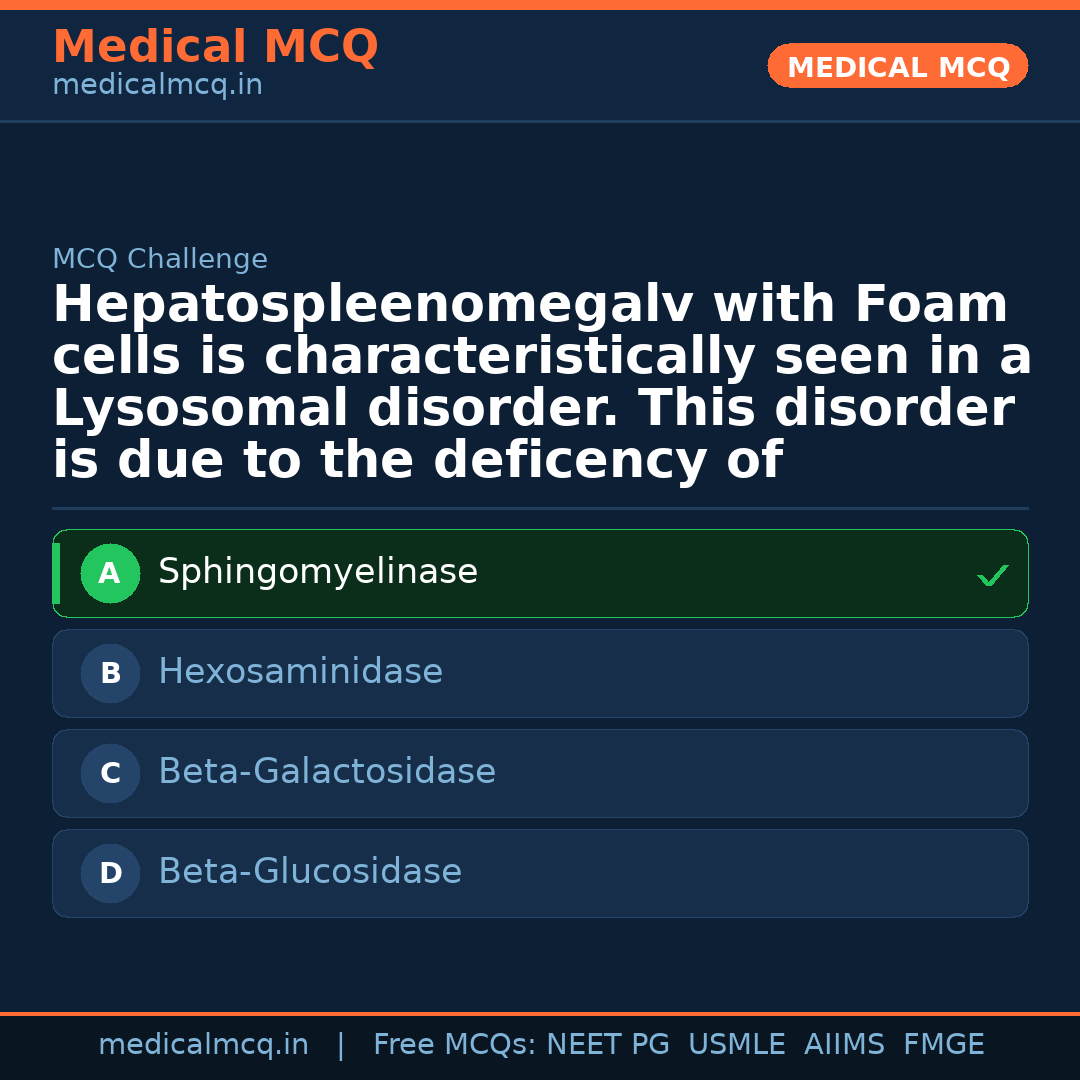Image resolution: width=1080 pixels, height=1080 pixels.
Task: Open the Medical MCQ header title
Action: pyautogui.click(x=215, y=47)
